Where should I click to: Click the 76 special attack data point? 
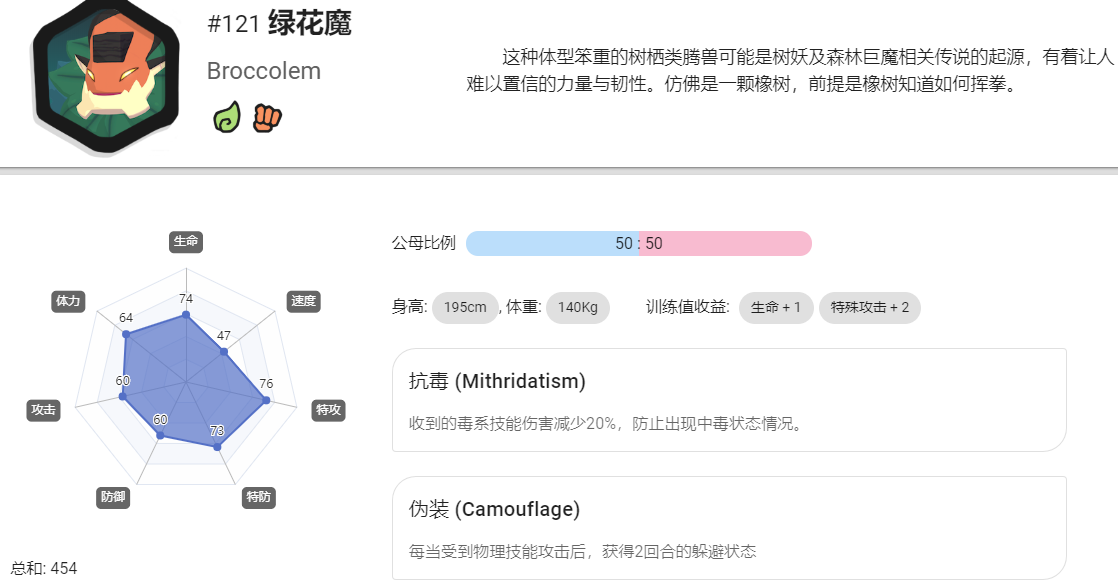tap(266, 401)
